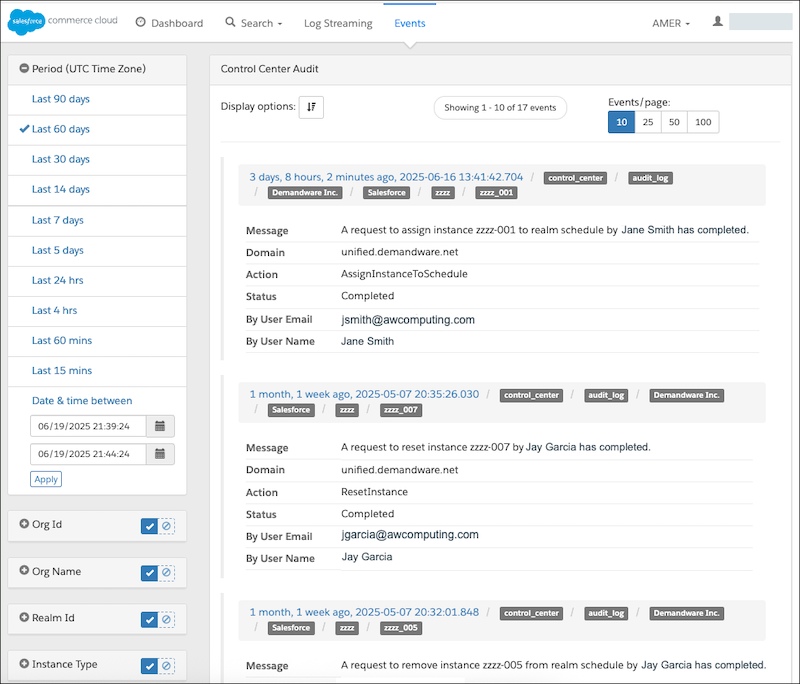Select Last 90 days period
This screenshot has width=800, height=684.
pos(61,99)
